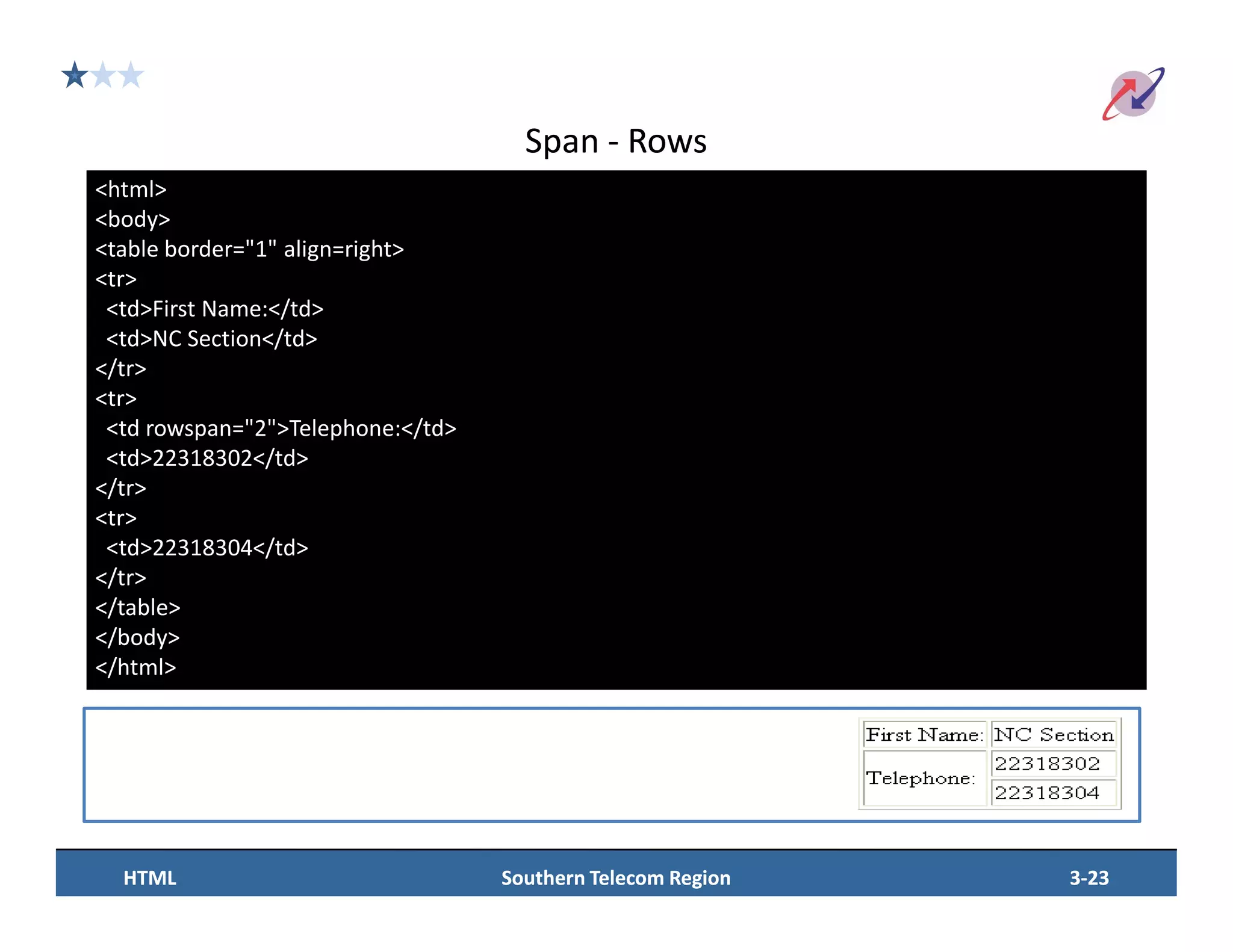1233x952 pixels.
Task: Click Southern Telecom Region footer text
Action: tap(616, 878)
